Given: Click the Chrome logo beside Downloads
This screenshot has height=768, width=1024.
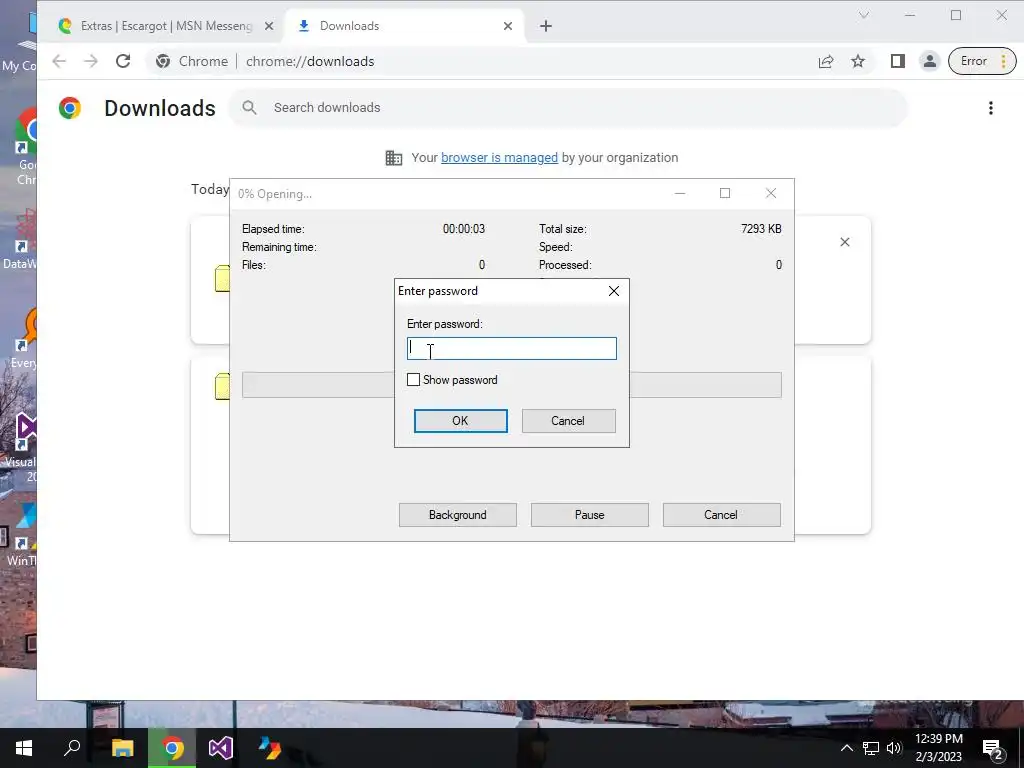Looking at the screenshot, I should pos(70,108).
